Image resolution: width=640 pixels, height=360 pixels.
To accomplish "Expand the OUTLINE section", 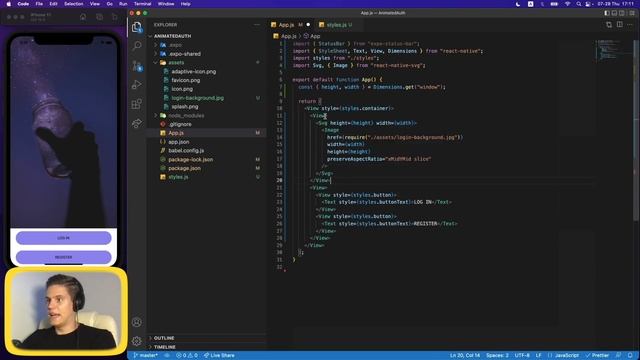I will coord(207,338).
